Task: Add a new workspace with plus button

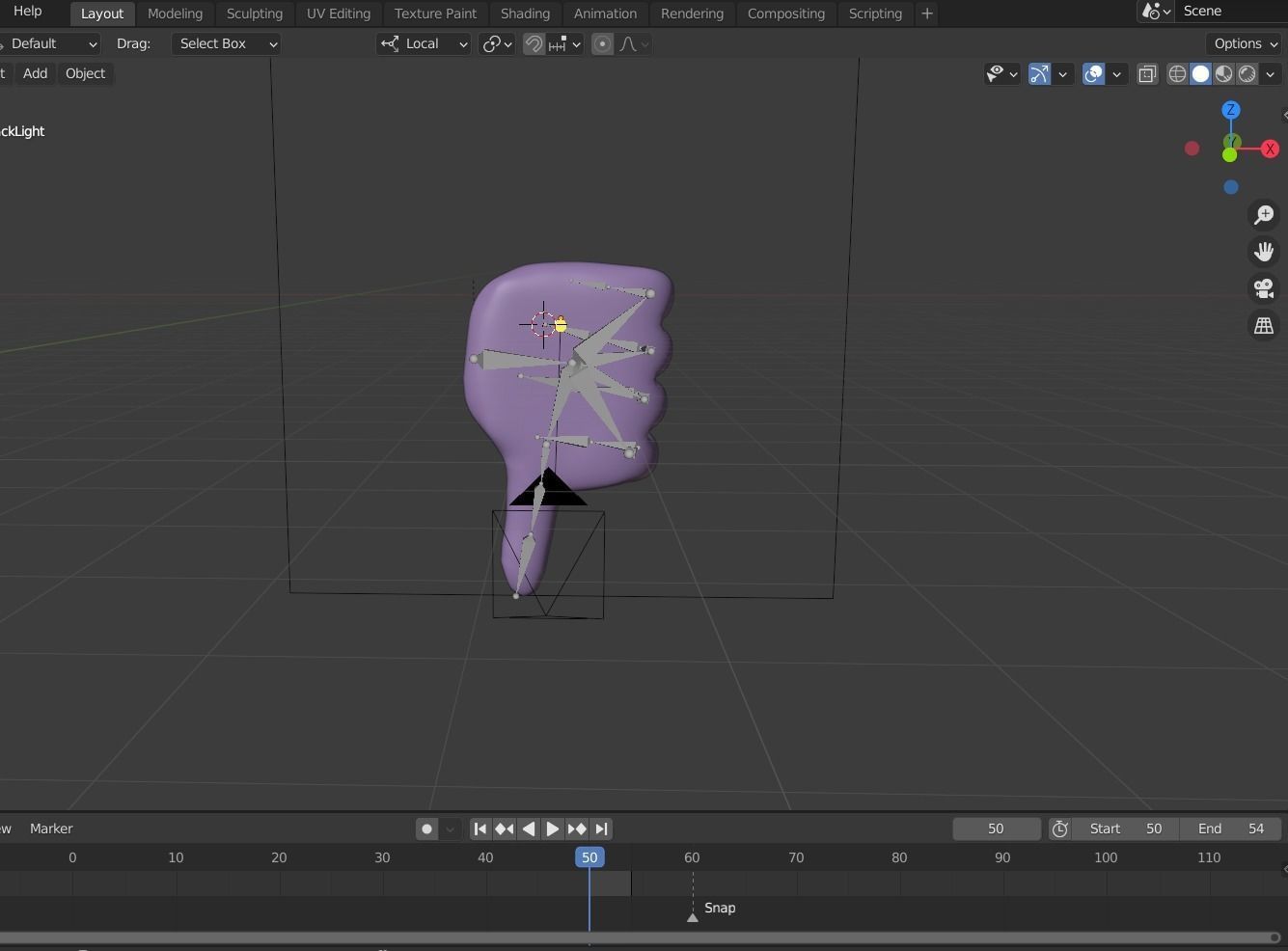Action: click(927, 14)
